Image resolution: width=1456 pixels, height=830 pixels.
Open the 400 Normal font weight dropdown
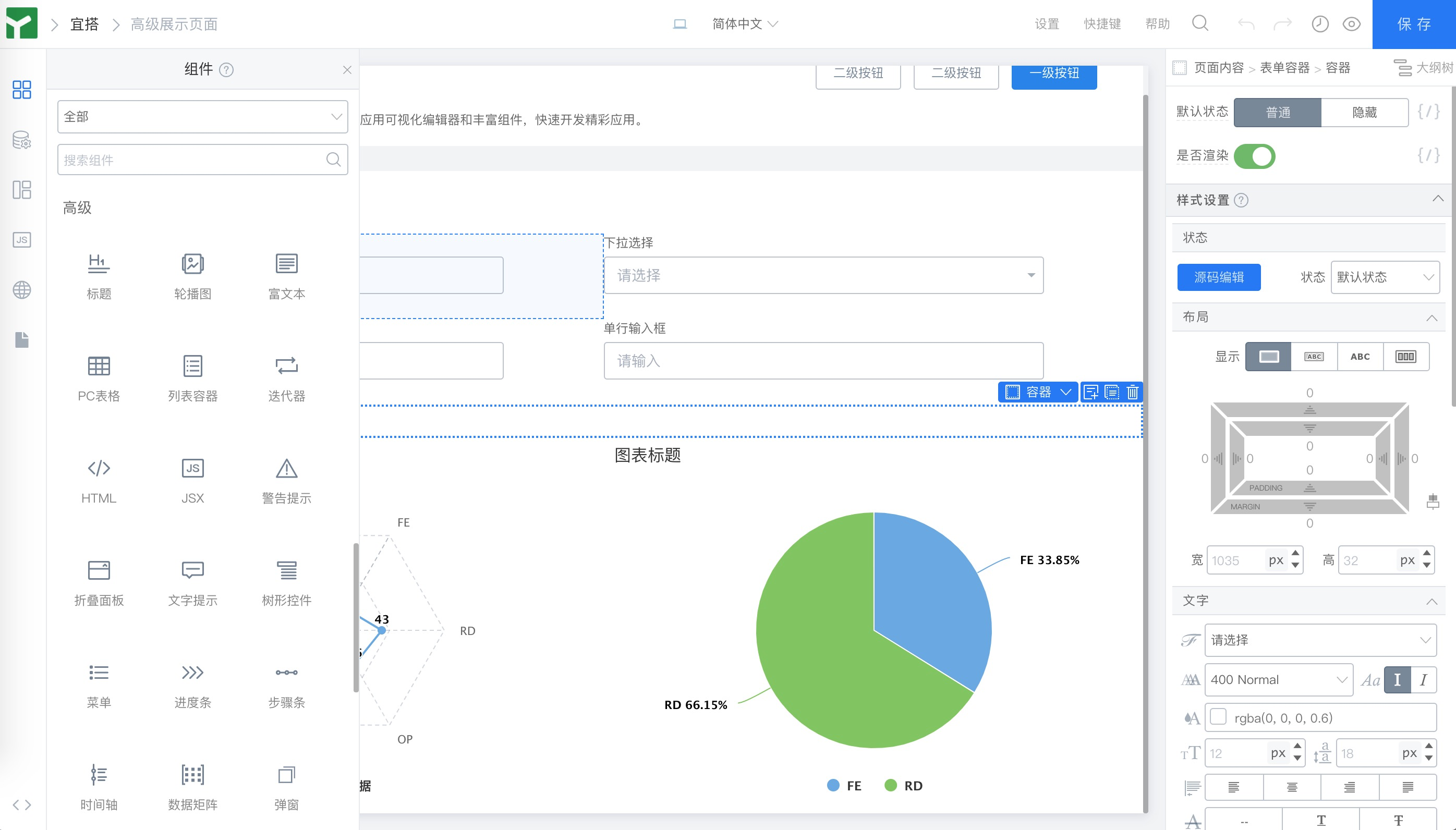click(x=1278, y=679)
